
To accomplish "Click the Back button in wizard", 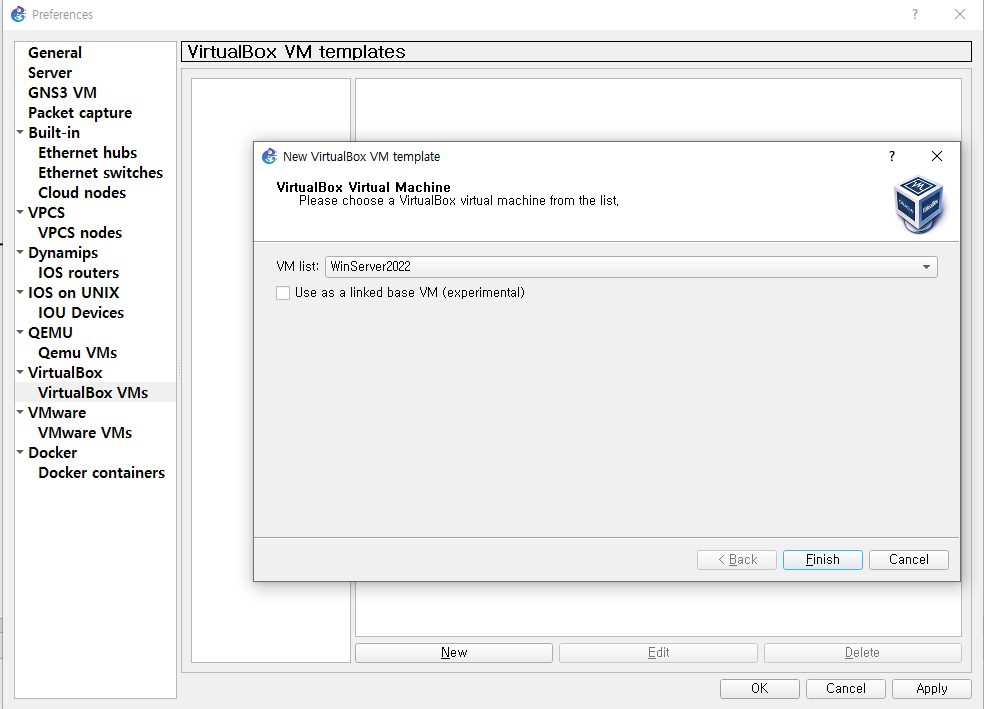I will pos(737,560).
